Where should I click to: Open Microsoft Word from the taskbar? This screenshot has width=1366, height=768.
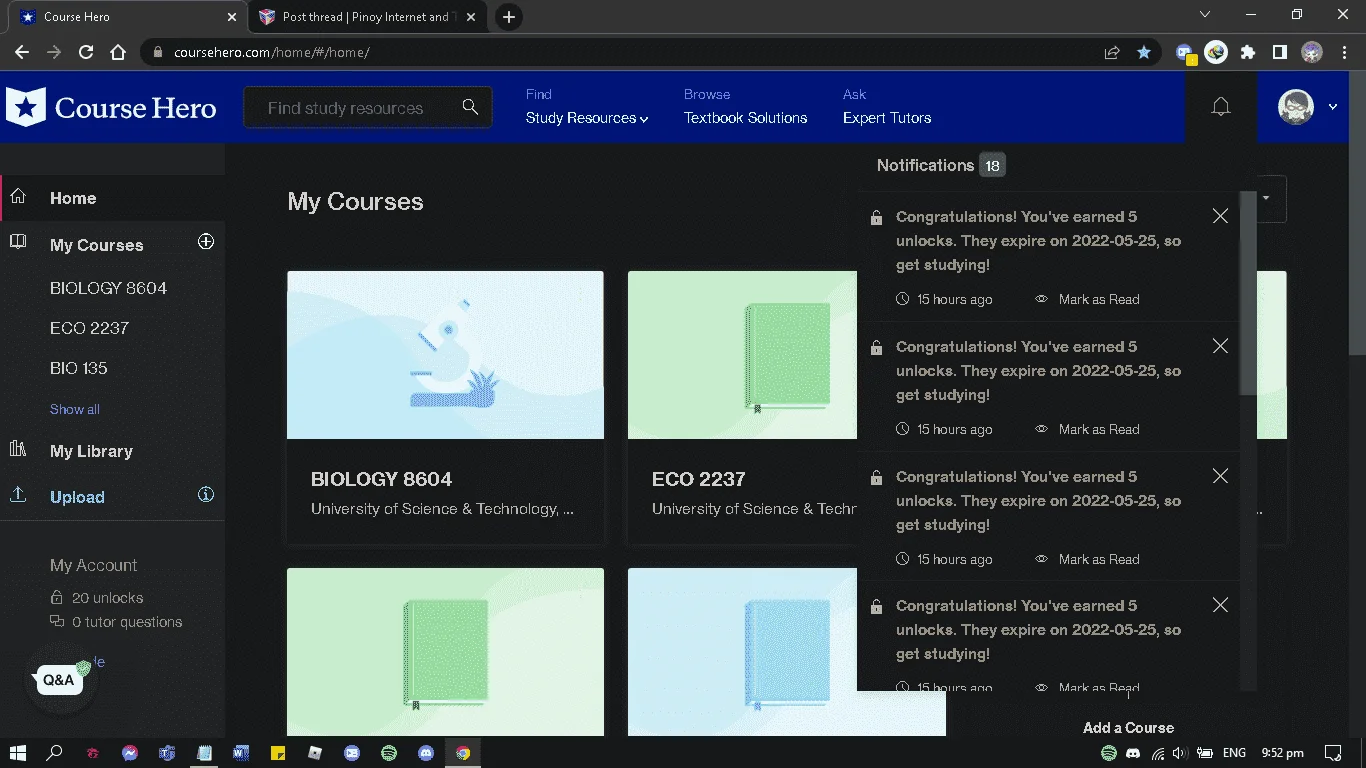click(x=241, y=753)
